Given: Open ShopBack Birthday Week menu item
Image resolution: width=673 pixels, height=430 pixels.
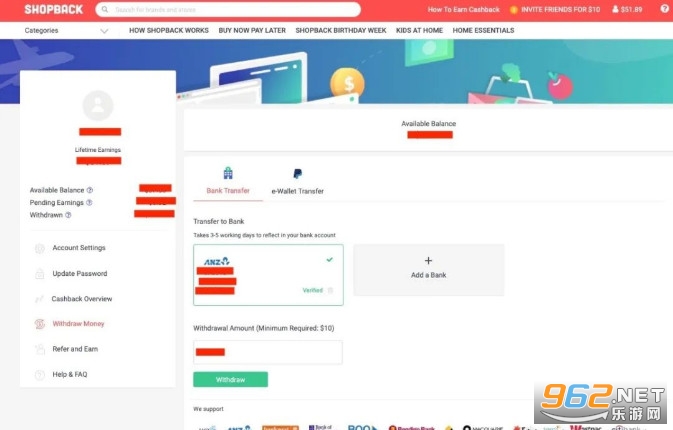Looking at the screenshot, I should click(341, 30).
